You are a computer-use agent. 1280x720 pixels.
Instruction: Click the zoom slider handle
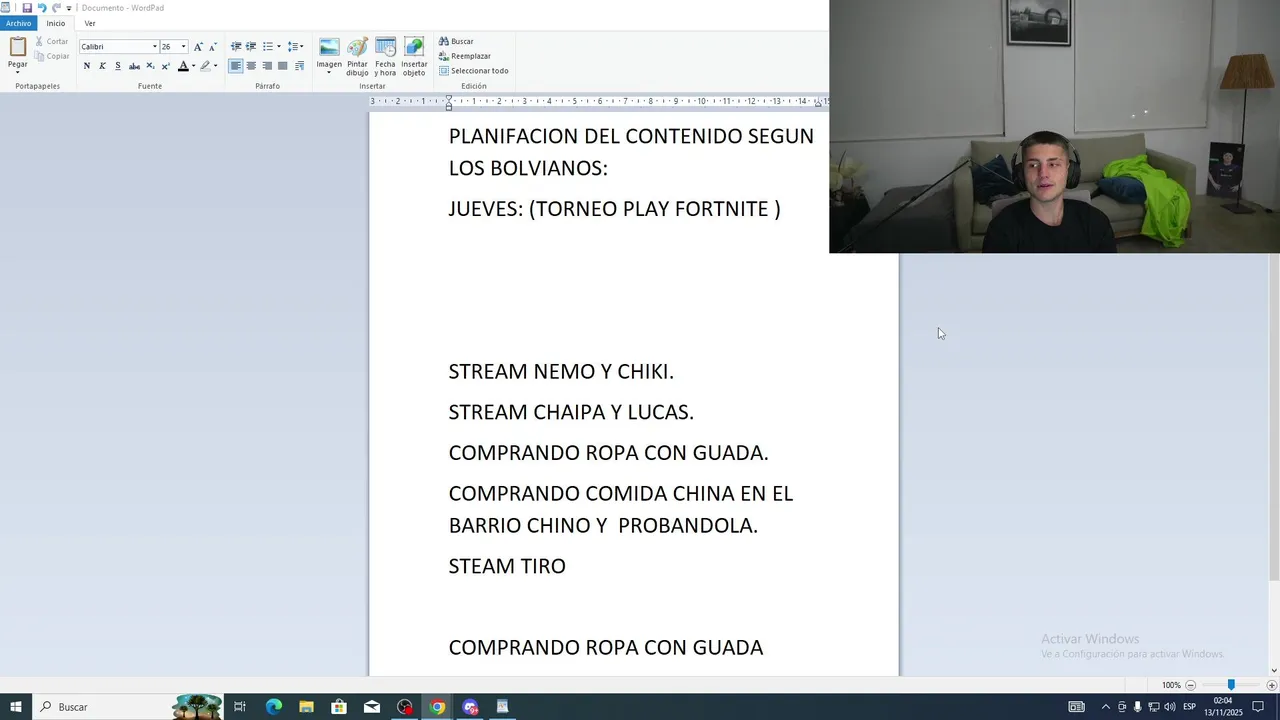[1231, 685]
